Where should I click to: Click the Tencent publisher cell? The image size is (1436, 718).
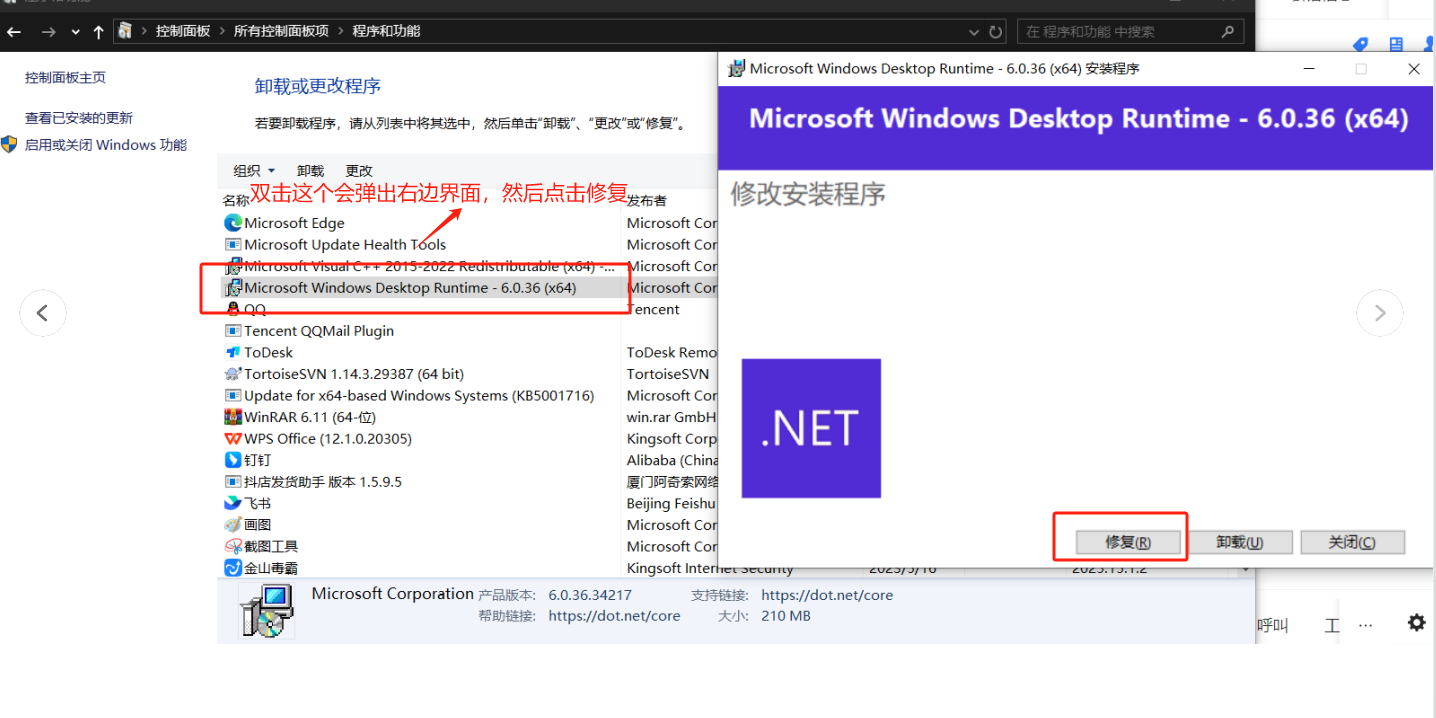point(653,310)
